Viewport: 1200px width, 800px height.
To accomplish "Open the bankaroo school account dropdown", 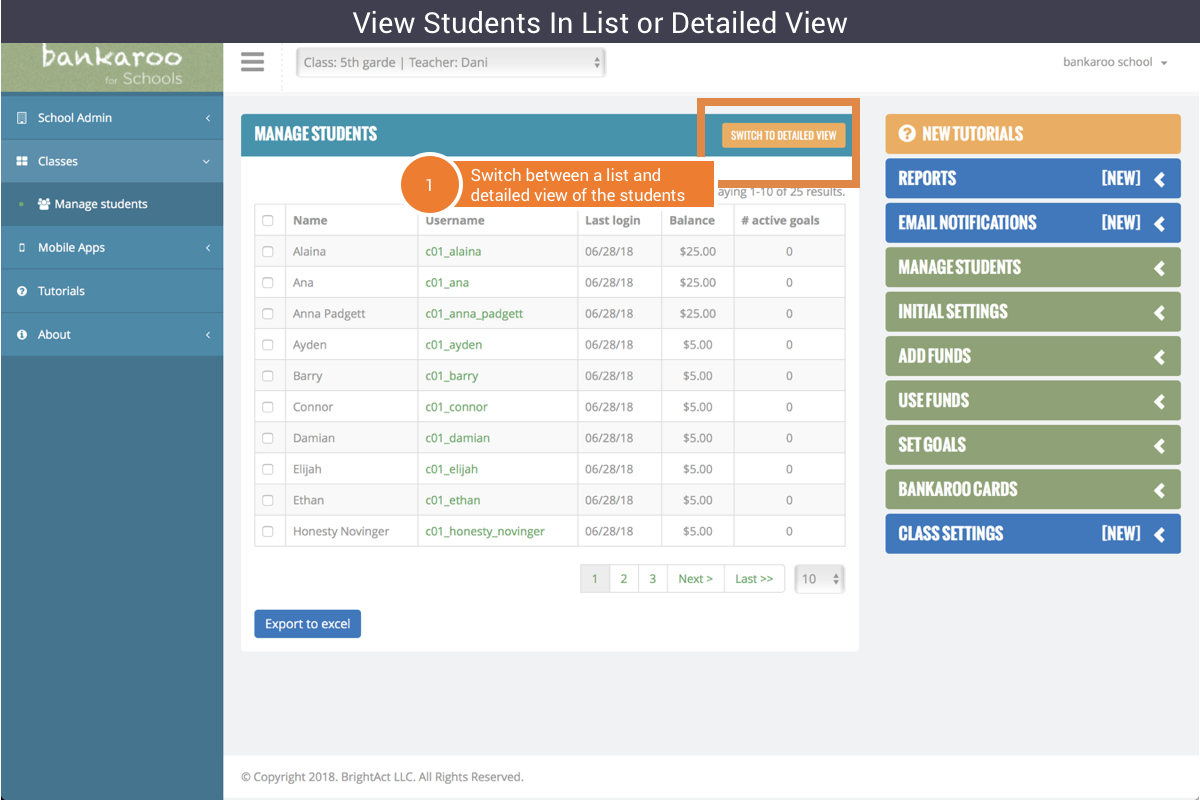I will pyautogui.click(x=1114, y=62).
